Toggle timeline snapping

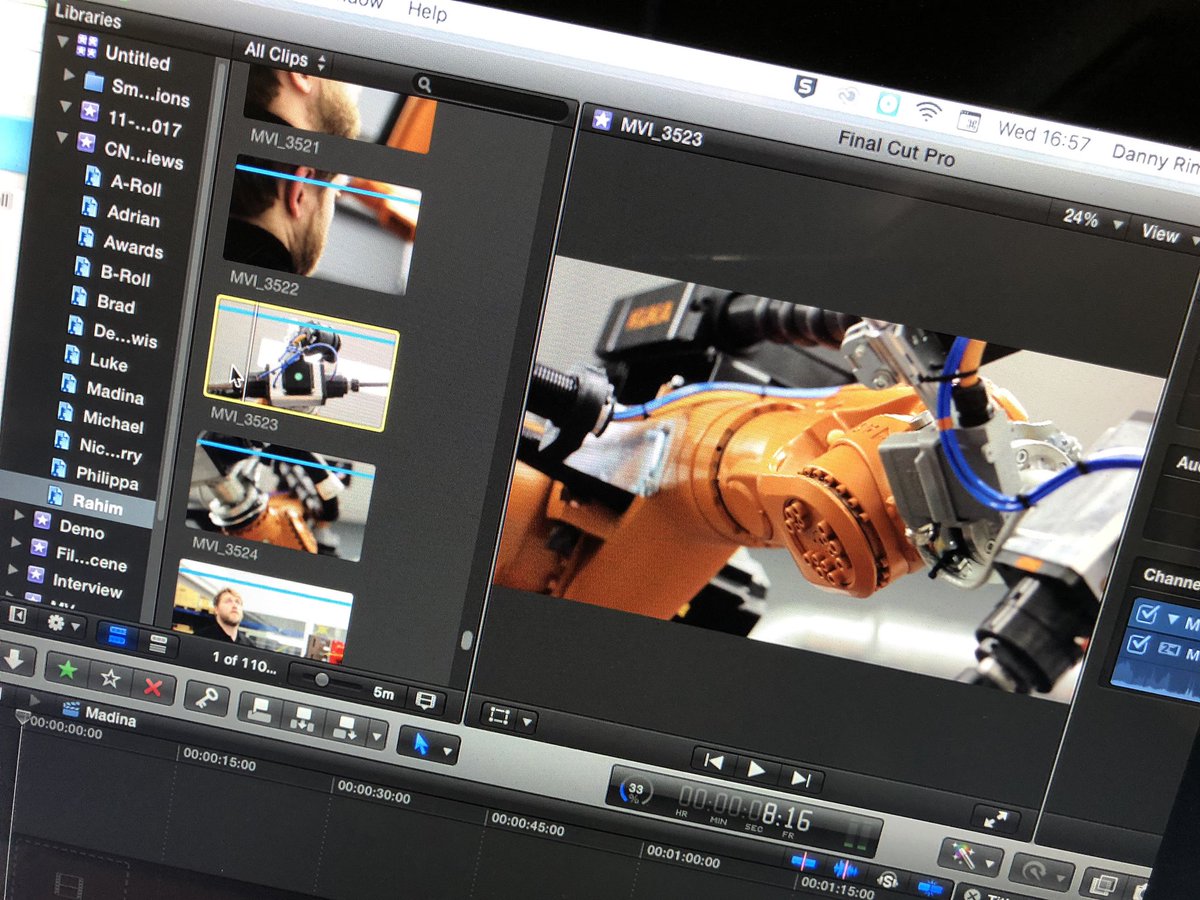point(931,887)
